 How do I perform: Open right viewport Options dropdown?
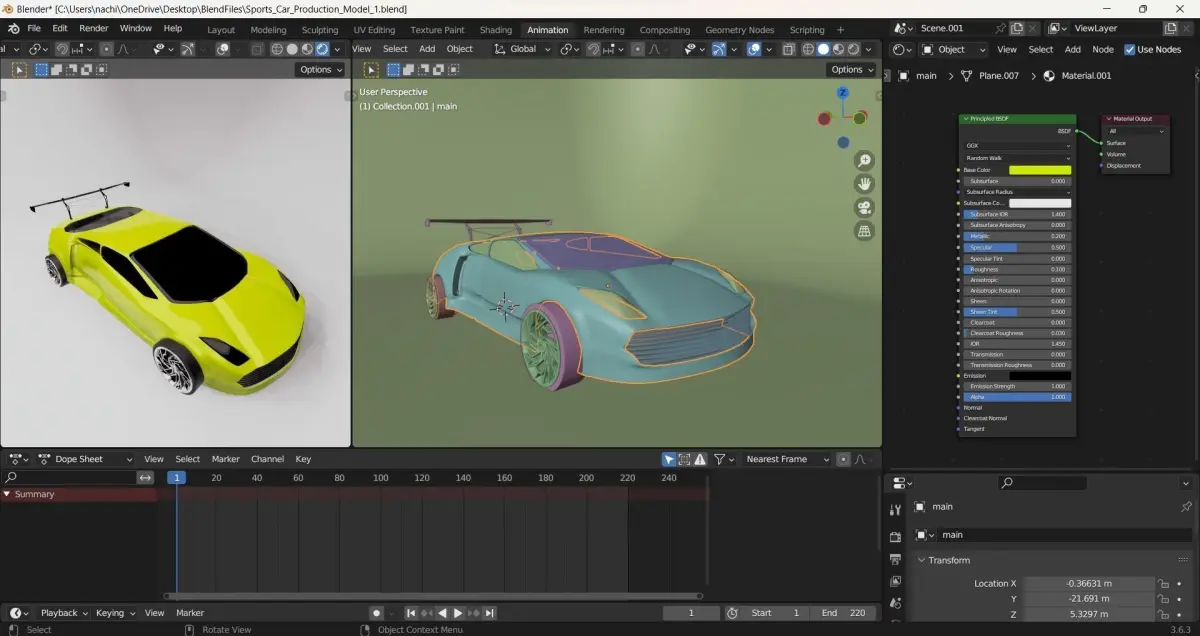pyautogui.click(x=852, y=69)
